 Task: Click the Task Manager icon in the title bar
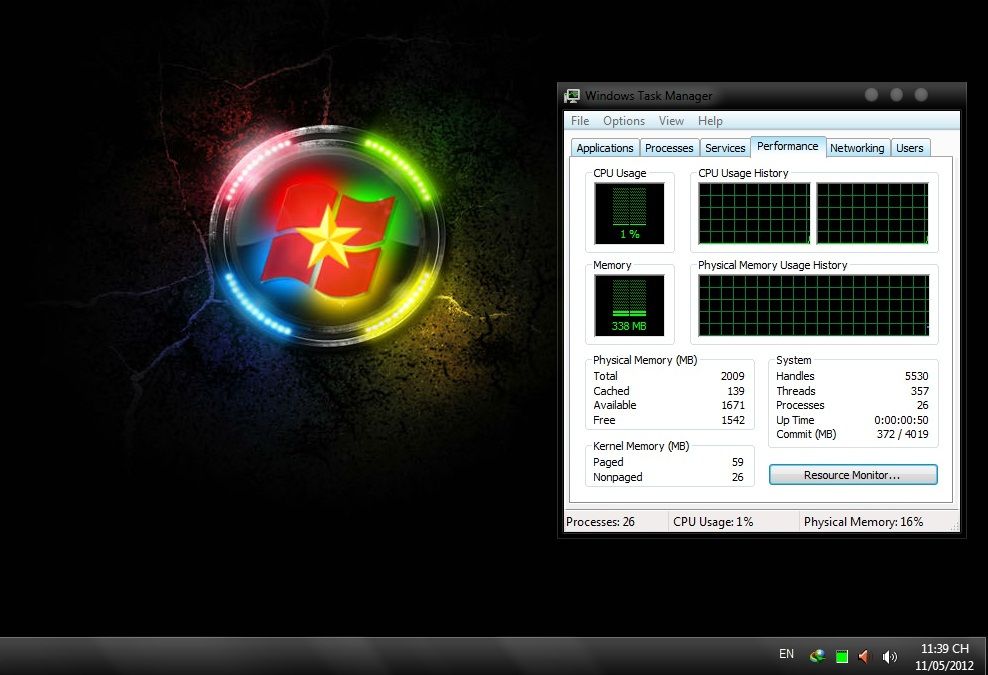(572, 96)
